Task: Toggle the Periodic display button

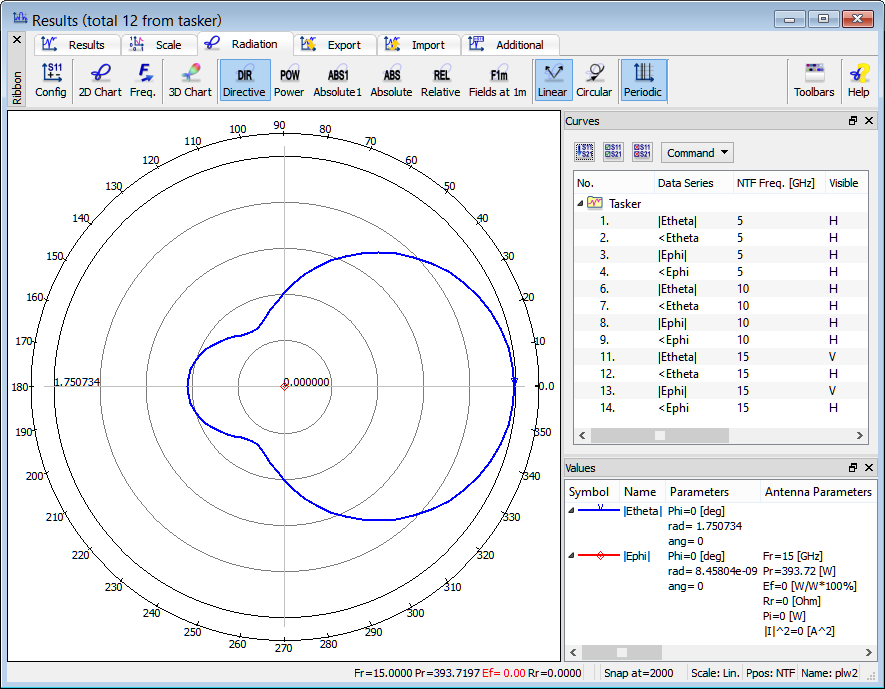Action: (643, 80)
